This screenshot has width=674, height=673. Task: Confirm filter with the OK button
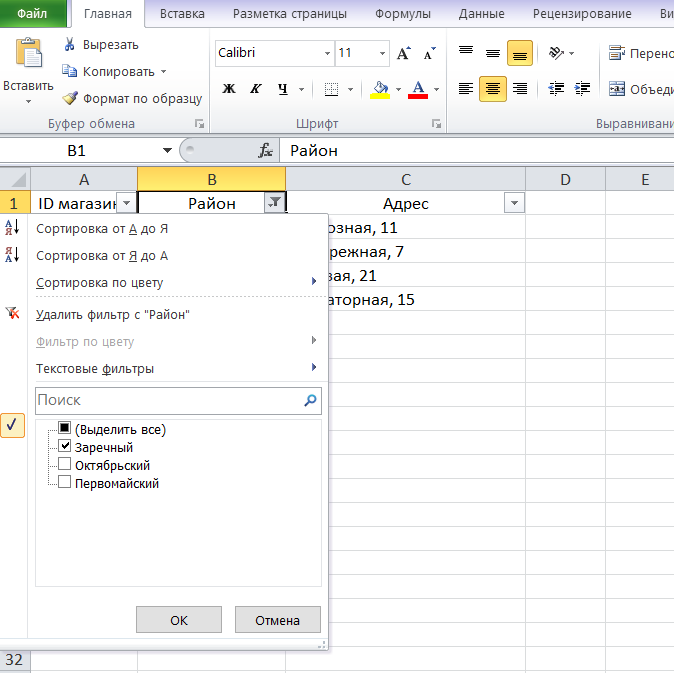pyautogui.click(x=179, y=620)
